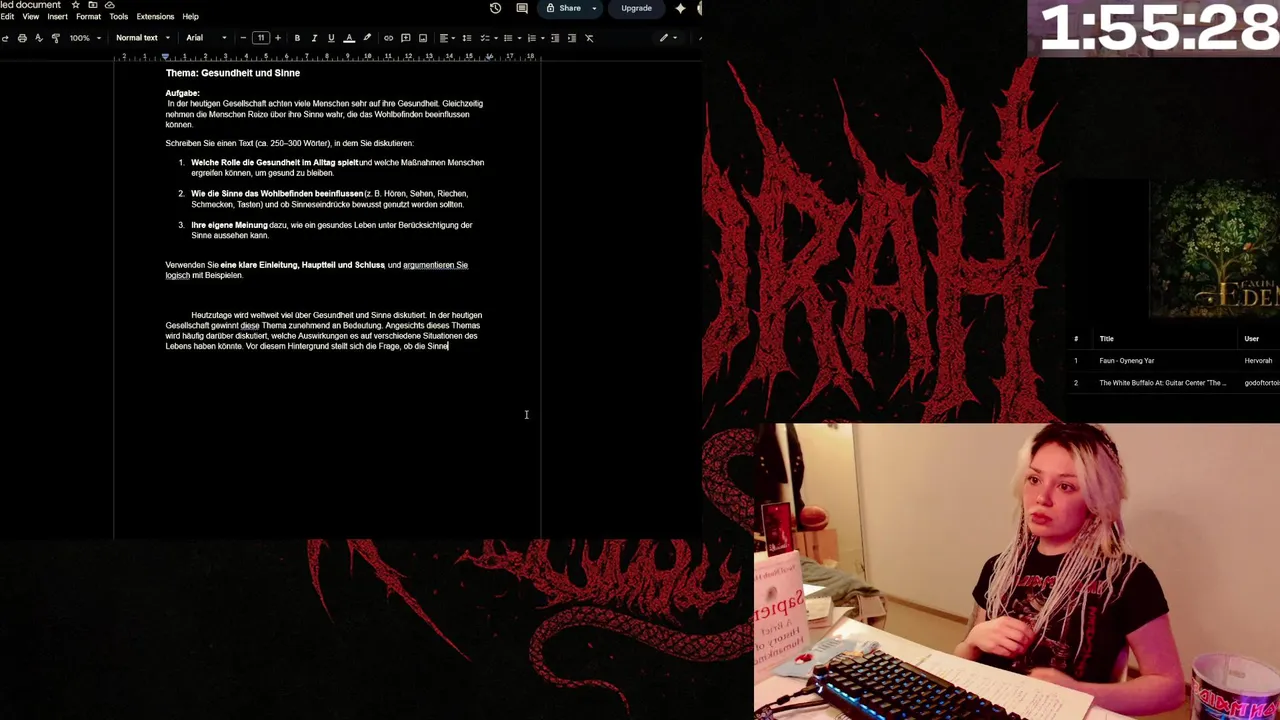Insert a numbered list

click(531, 38)
